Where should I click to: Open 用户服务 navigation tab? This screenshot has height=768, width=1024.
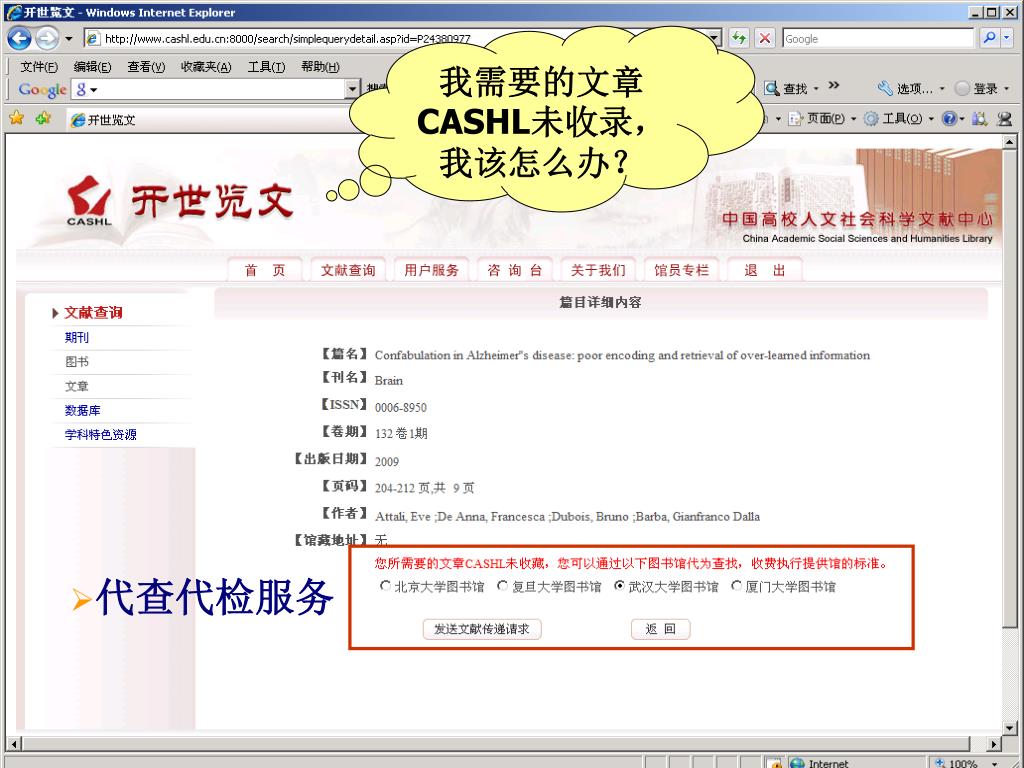click(431, 270)
